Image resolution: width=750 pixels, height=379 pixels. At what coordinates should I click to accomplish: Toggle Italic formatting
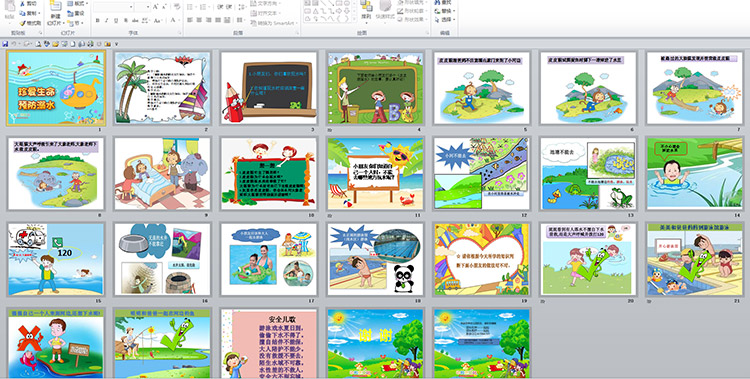coord(107,21)
